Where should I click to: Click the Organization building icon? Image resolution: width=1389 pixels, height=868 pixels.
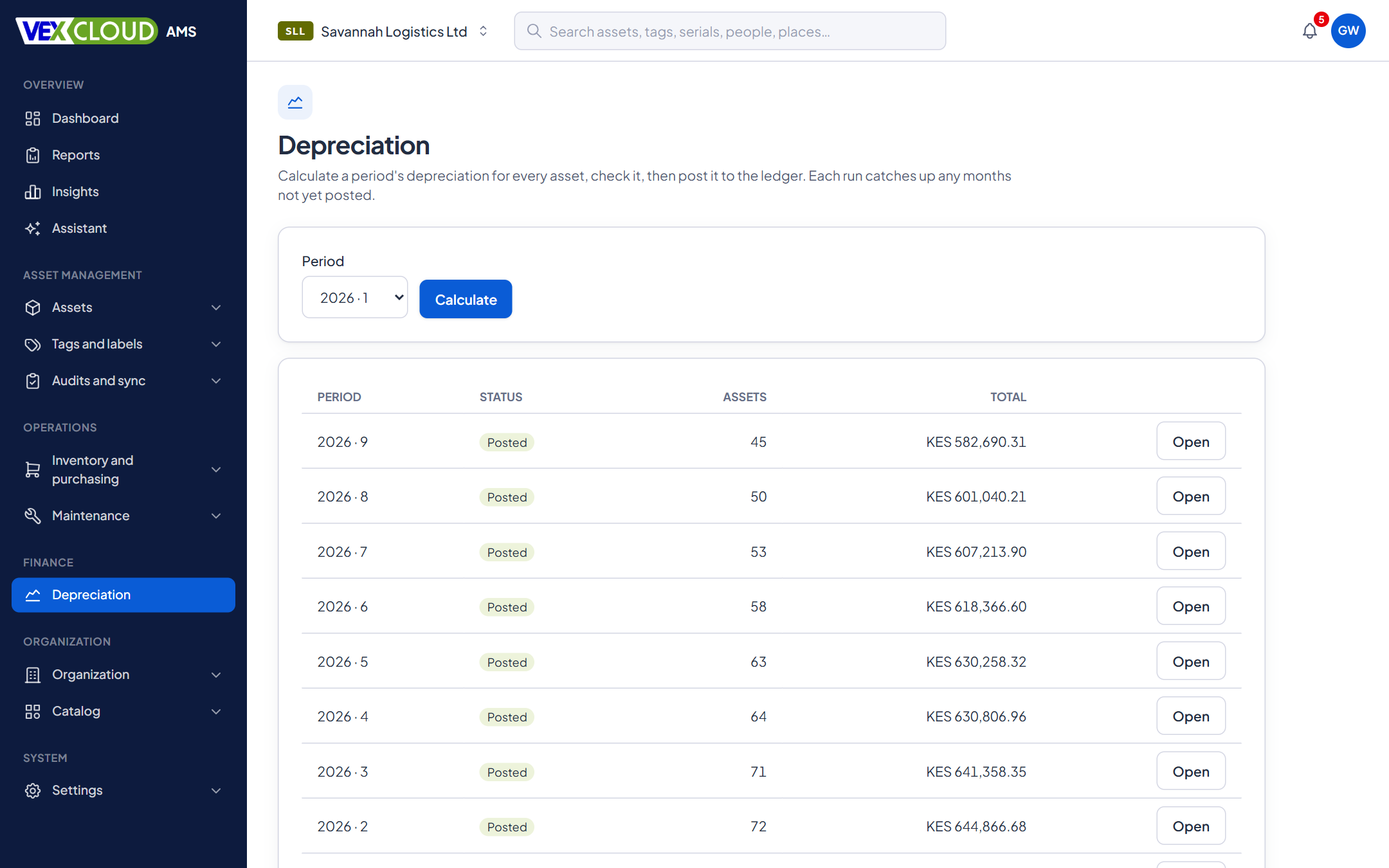pos(33,674)
